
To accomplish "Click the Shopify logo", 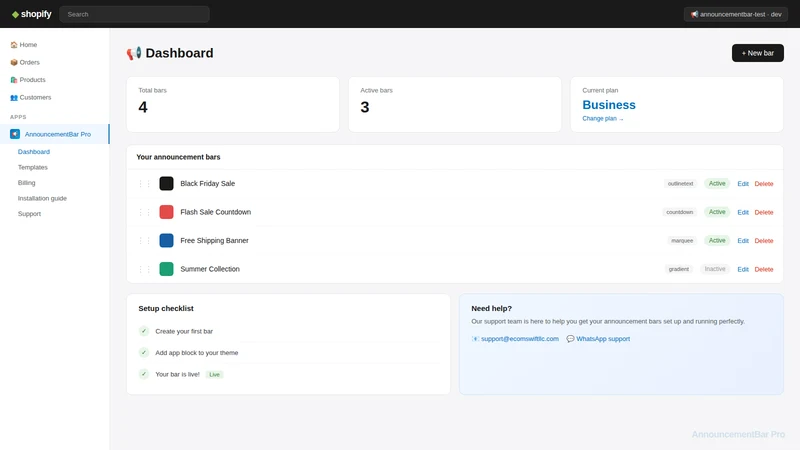I will pyautogui.click(x=32, y=14).
